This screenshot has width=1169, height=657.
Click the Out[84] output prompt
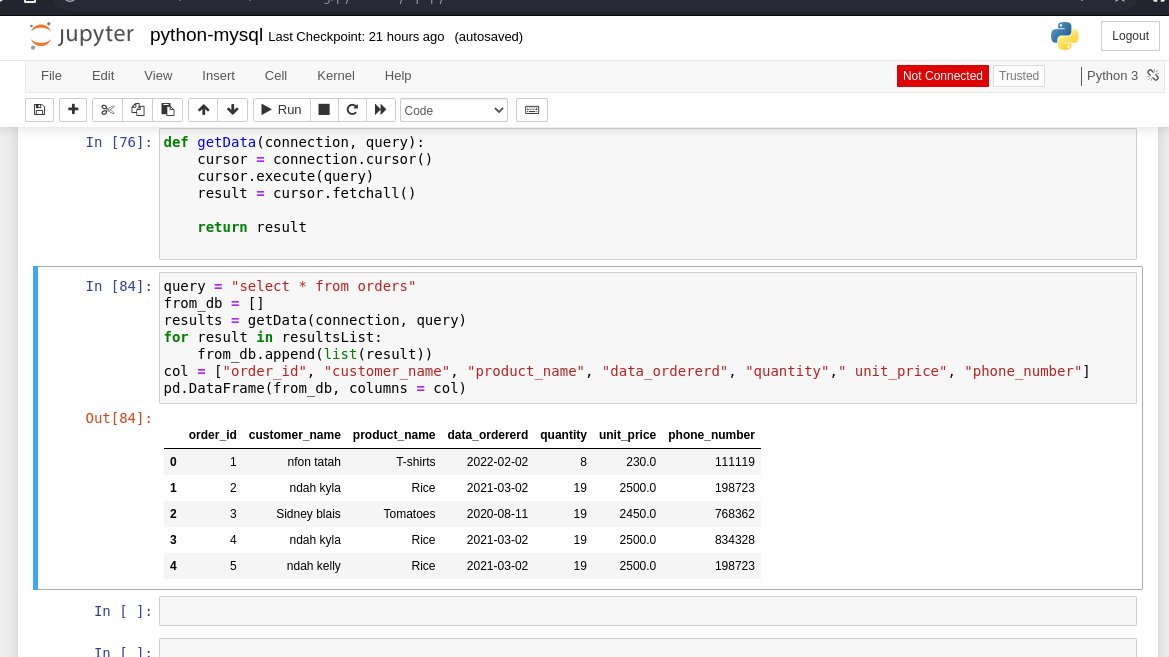tap(119, 418)
